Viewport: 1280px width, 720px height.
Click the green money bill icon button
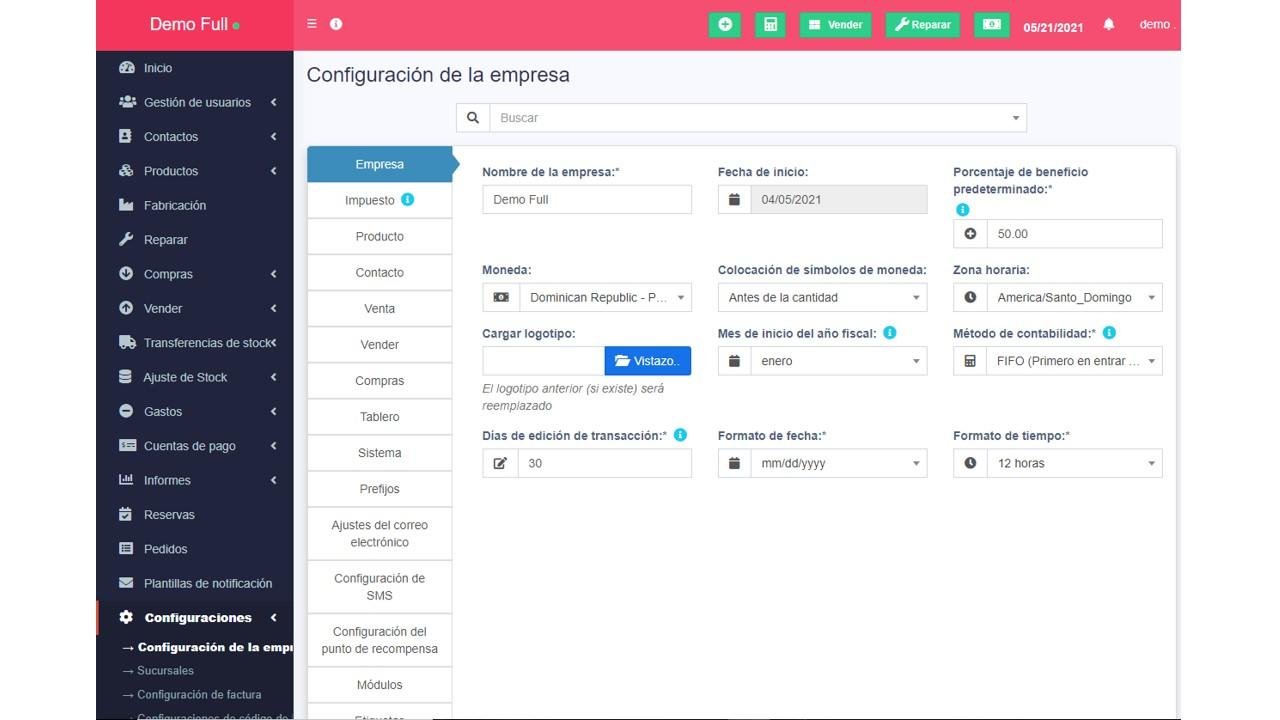[x=991, y=25]
